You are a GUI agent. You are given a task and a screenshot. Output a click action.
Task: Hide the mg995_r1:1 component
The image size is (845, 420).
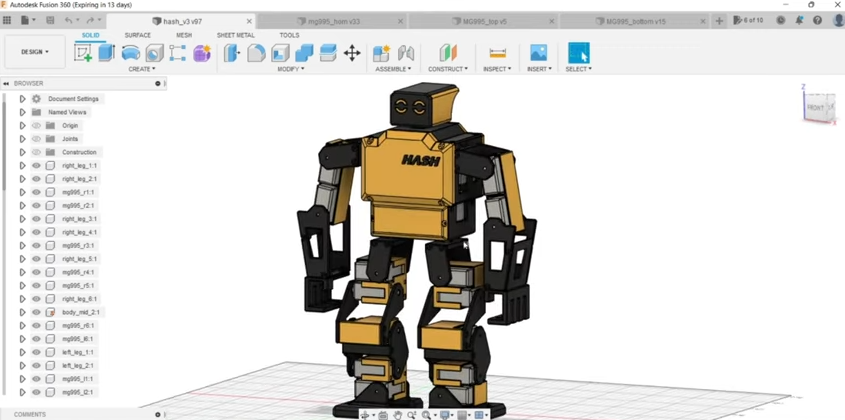point(36,192)
